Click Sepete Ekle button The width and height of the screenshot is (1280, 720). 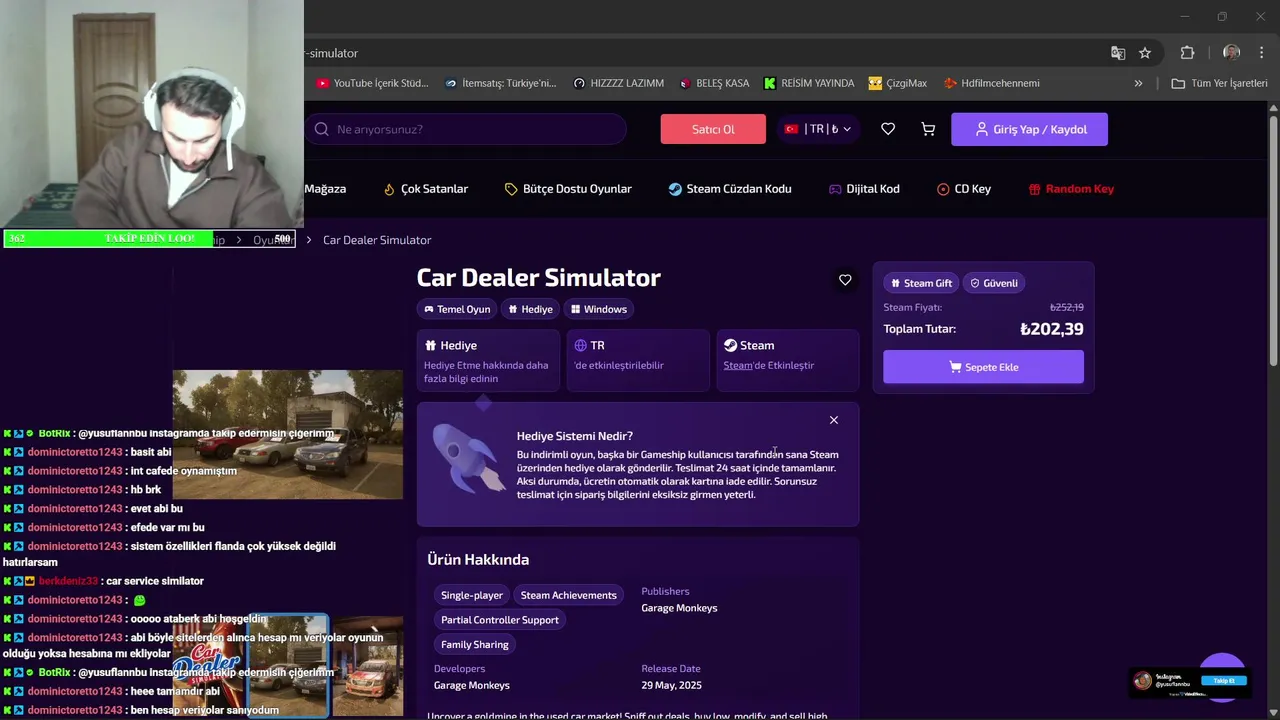click(x=983, y=367)
